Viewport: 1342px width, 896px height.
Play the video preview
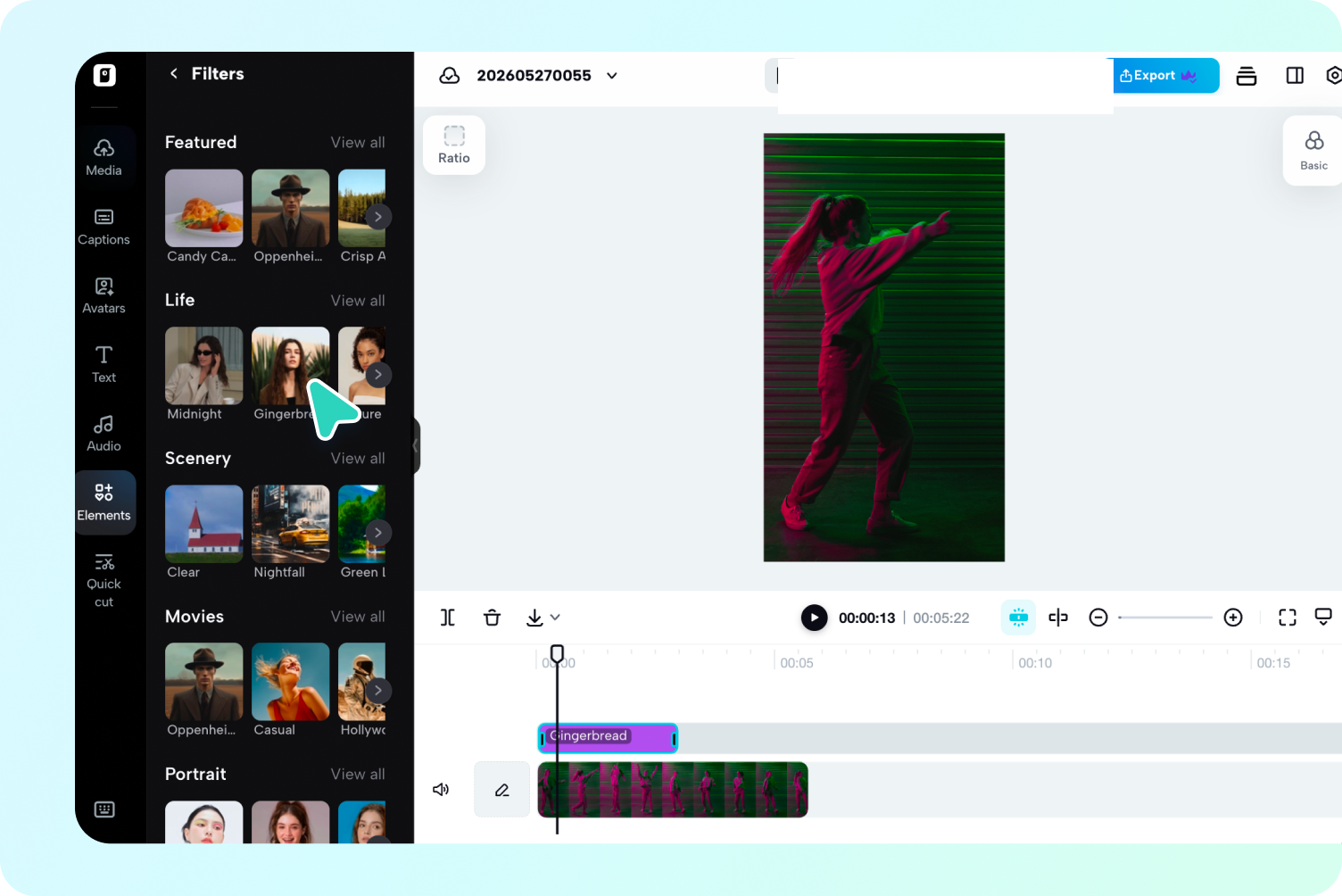point(814,618)
